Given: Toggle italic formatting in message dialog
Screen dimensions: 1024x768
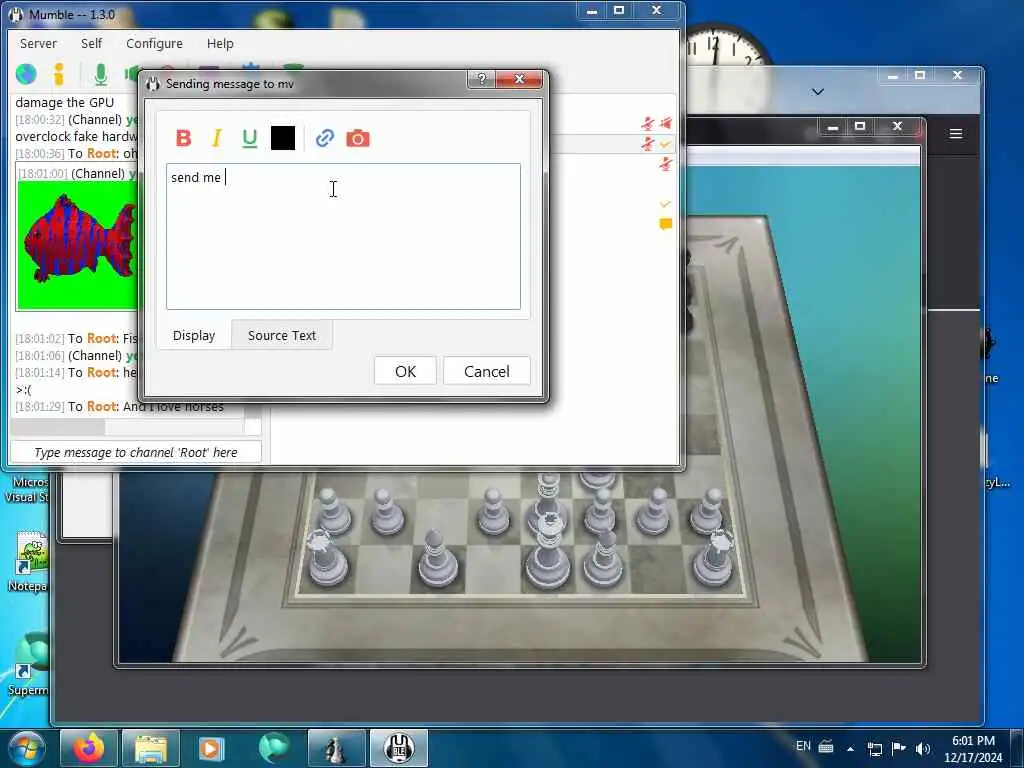Looking at the screenshot, I should coord(217,138).
